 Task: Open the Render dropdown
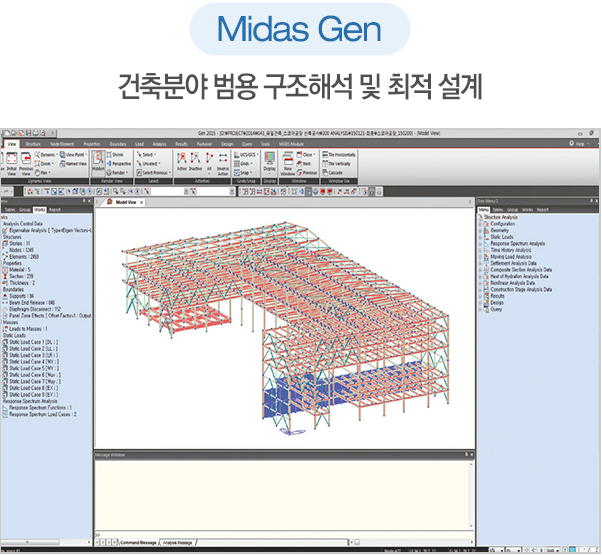[116, 173]
